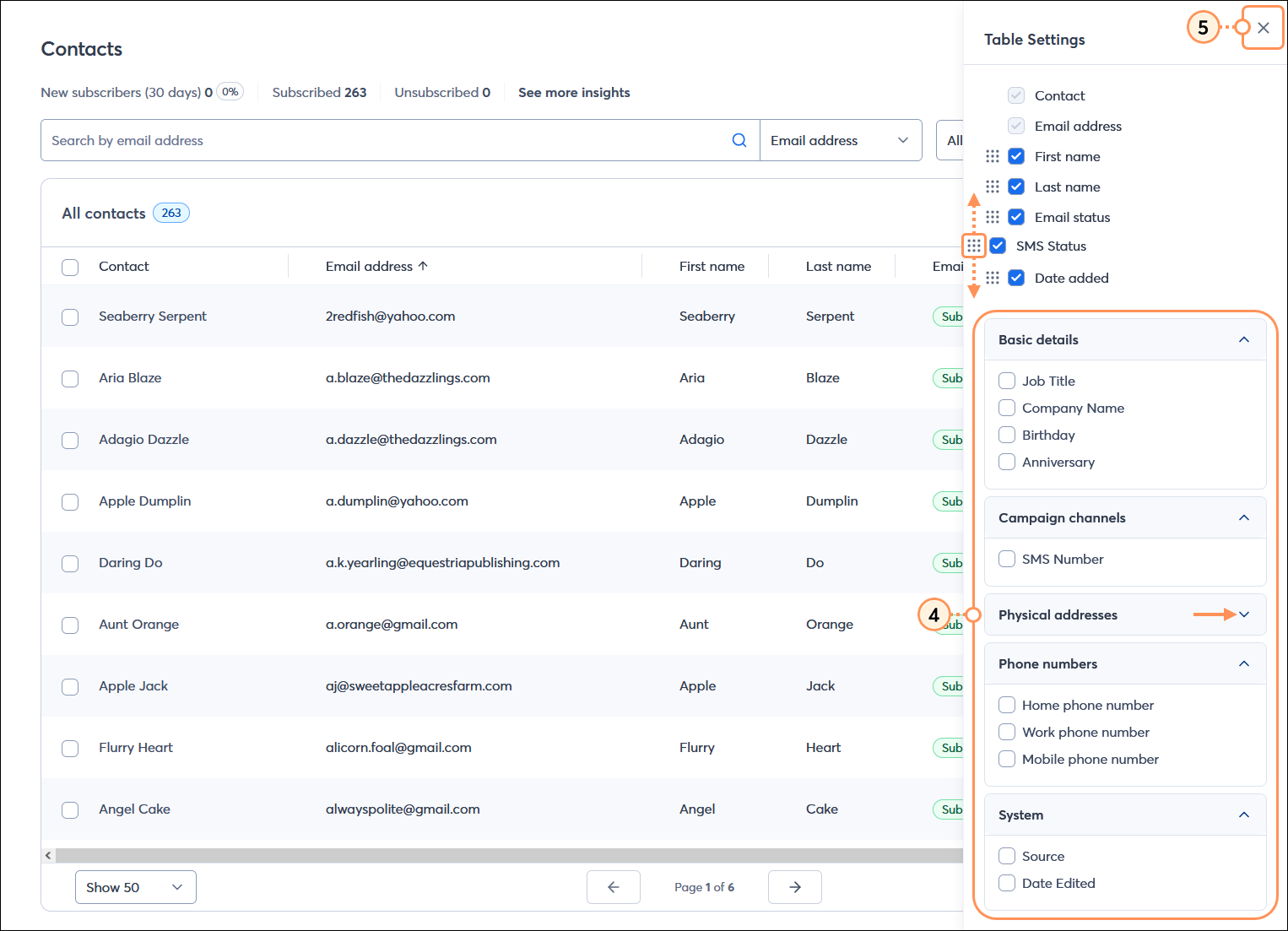
Task: Go to previous page with left arrow
Action: 614,887
